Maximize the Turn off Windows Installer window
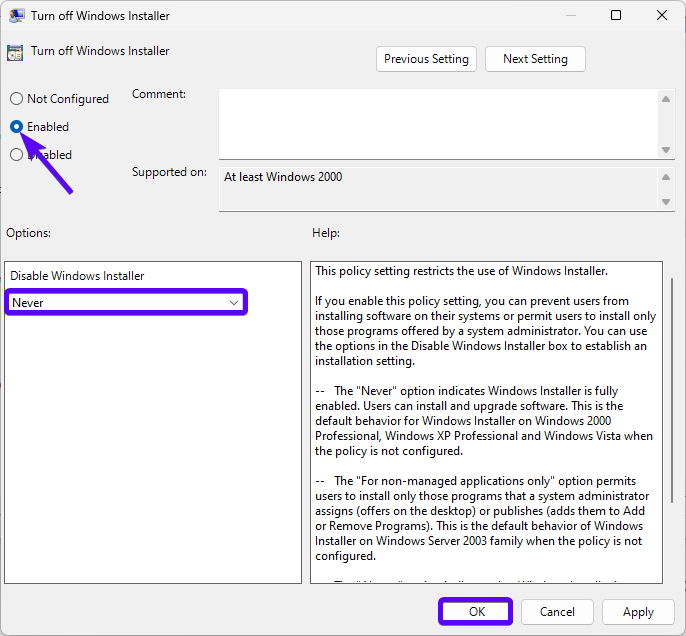The width and height of the screenshot is (686, 636). pyautogui.click(x=616, y=15)
